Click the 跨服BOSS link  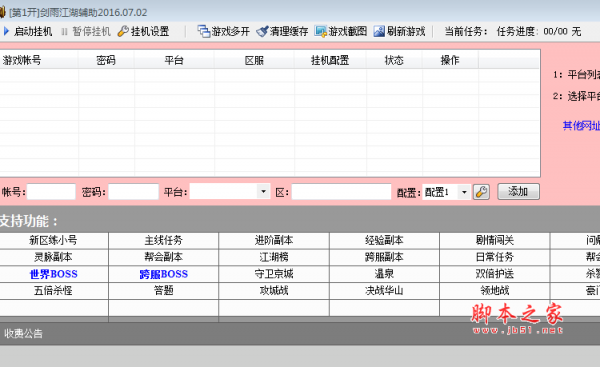click(164, 274)
